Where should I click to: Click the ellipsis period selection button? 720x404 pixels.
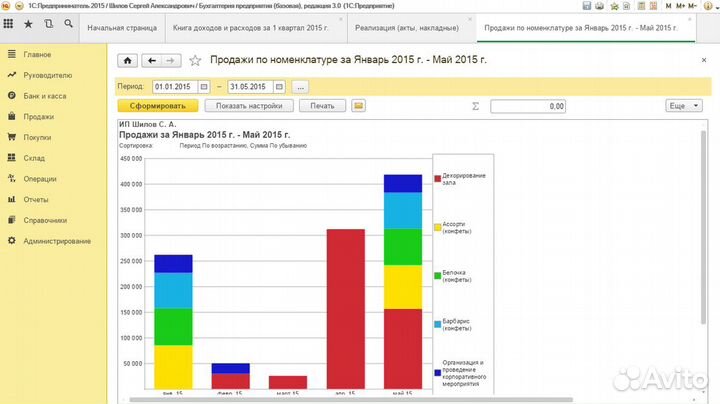point(300,86)
